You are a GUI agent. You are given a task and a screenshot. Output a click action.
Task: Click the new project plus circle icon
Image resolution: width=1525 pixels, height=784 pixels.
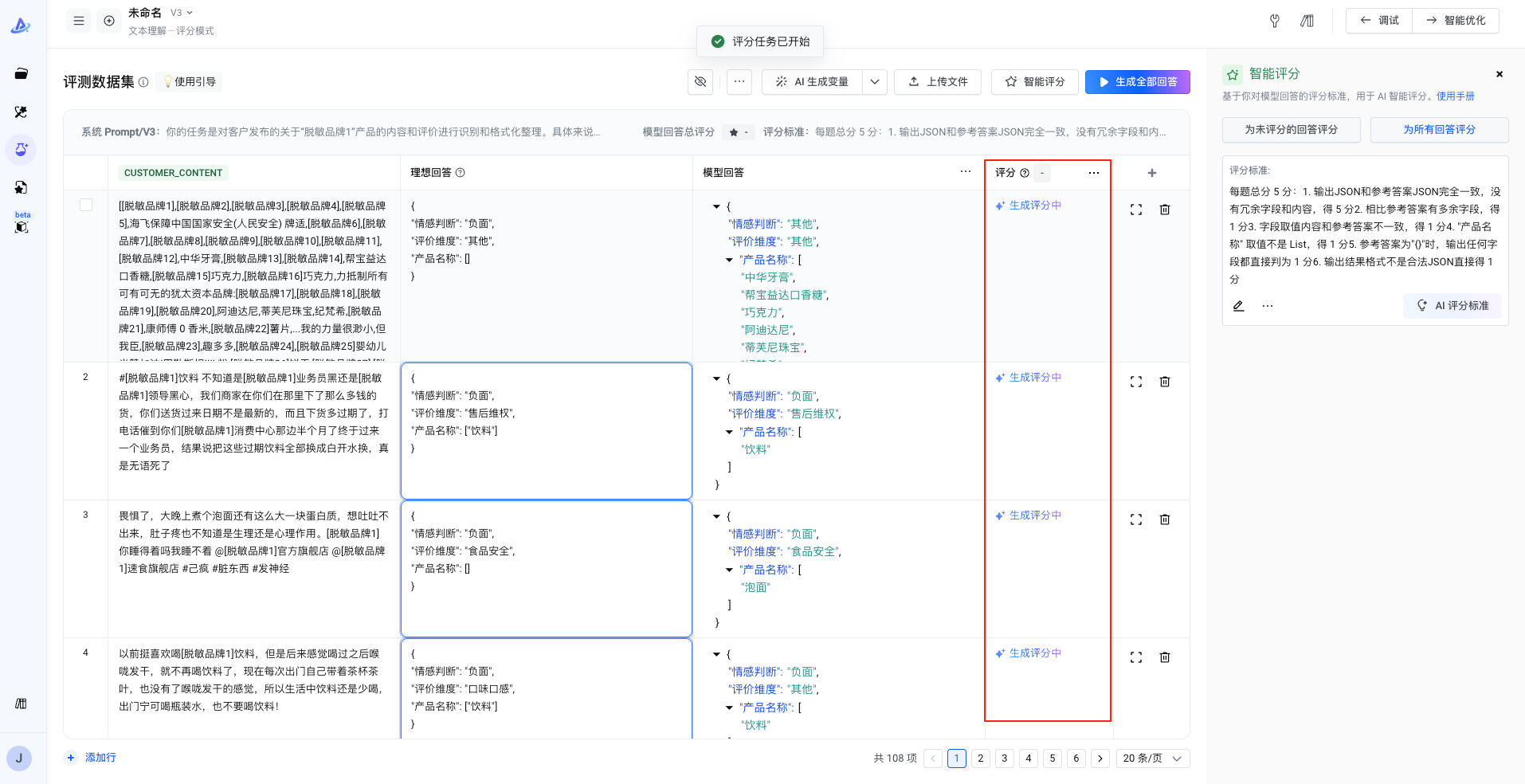point(109,21)
